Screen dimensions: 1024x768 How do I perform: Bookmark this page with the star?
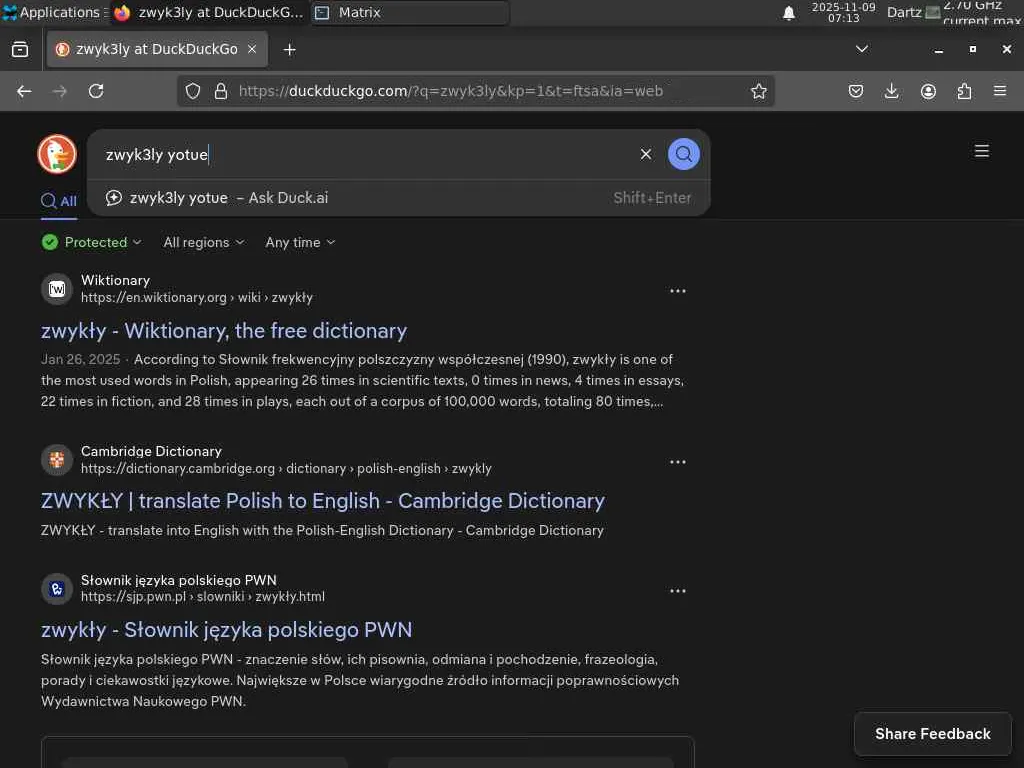point(759,91)
